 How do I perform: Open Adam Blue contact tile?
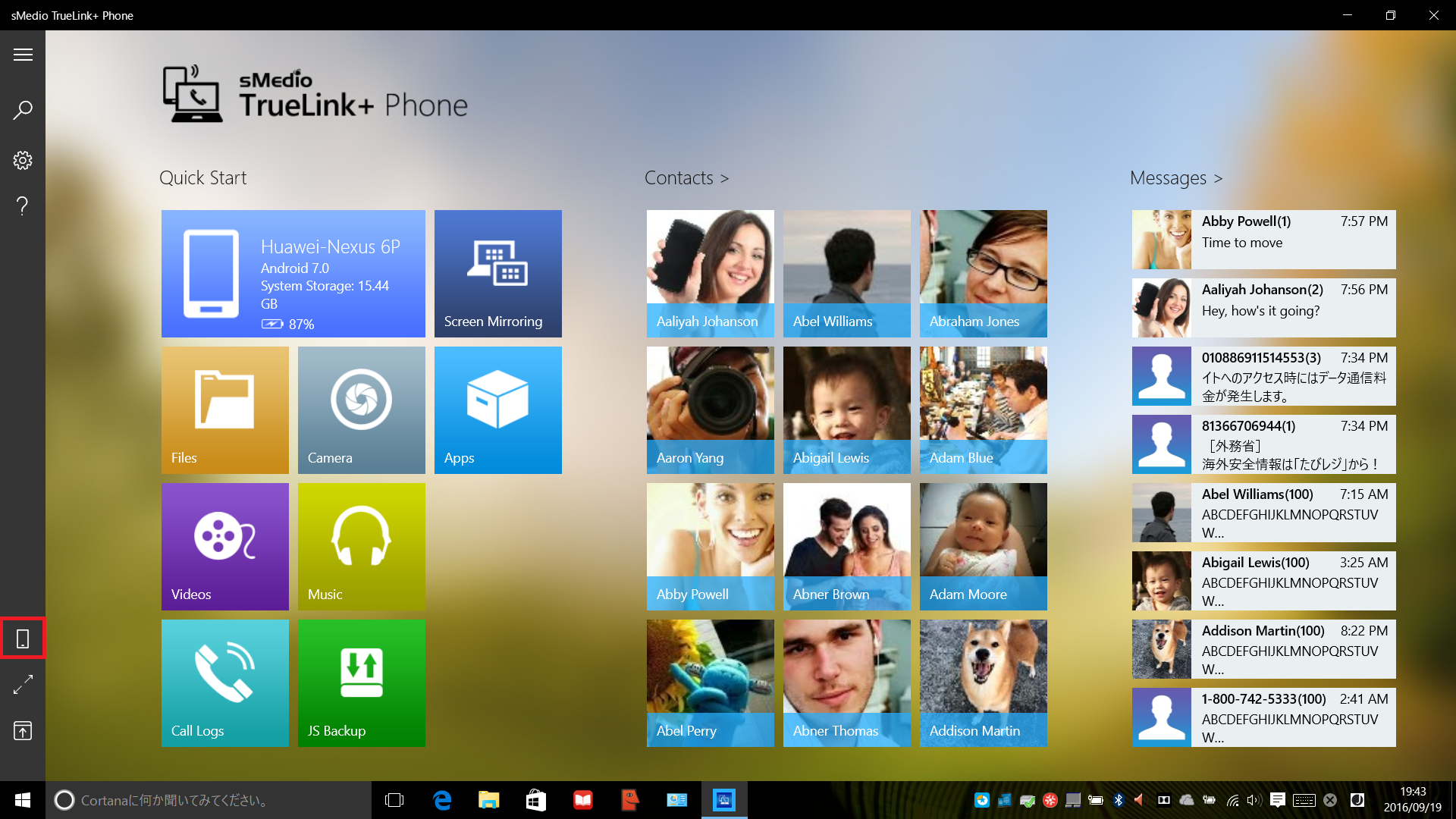(984, 410)
